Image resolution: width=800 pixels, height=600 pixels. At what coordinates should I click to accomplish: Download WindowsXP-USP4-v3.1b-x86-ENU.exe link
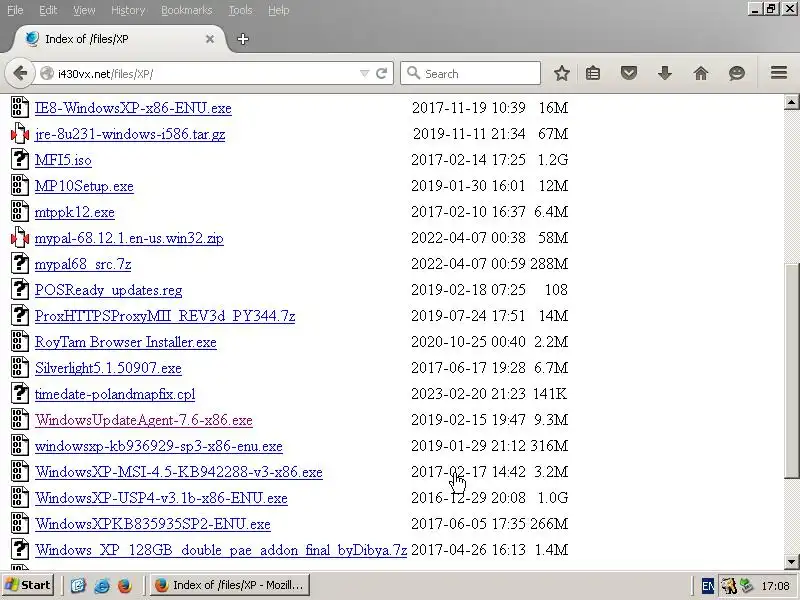[161, 498]
